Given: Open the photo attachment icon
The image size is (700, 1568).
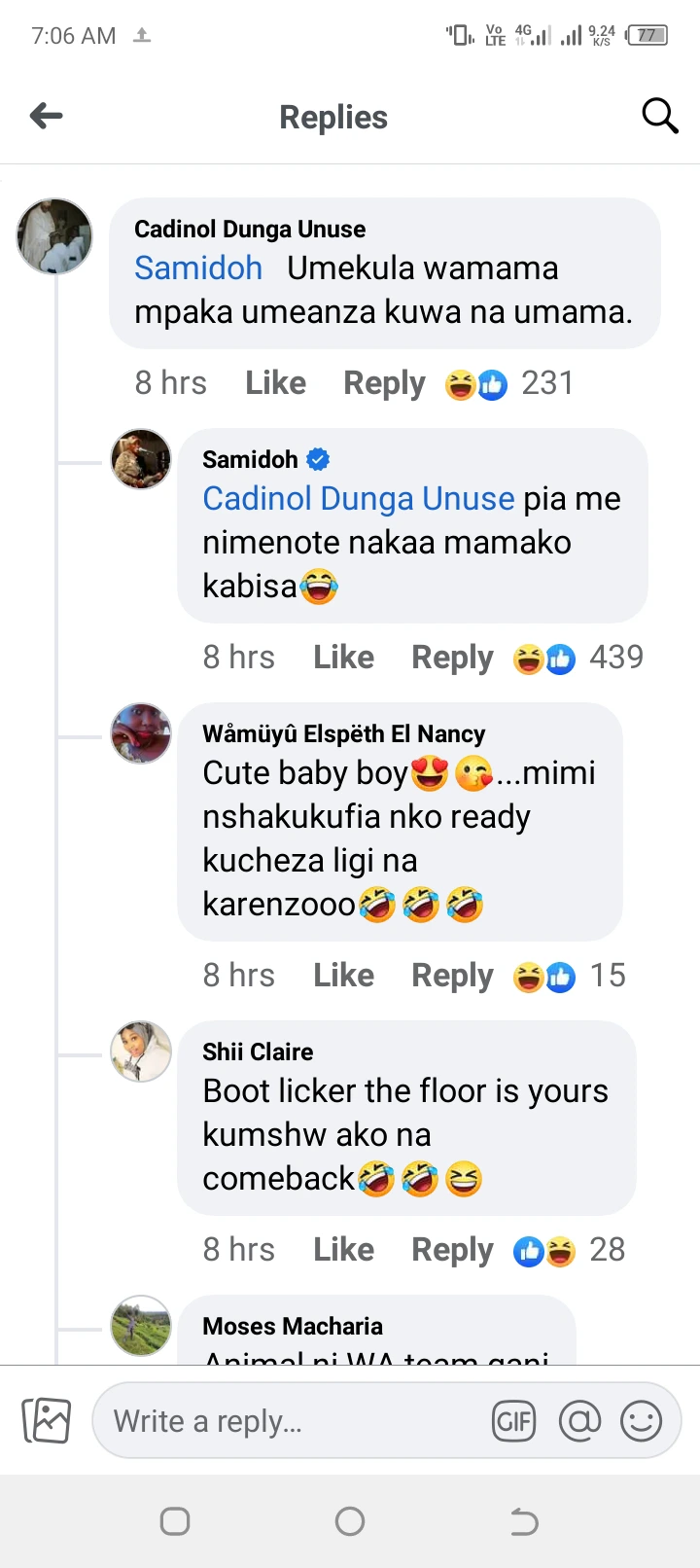Looking at the screenshot, I should pos(47,1421).
